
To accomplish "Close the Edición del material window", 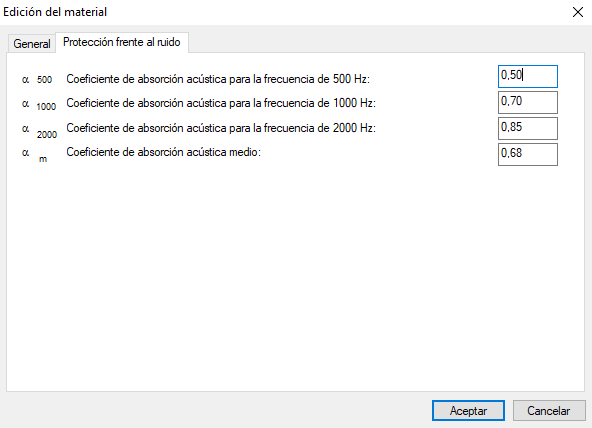I will click(578, 12).
